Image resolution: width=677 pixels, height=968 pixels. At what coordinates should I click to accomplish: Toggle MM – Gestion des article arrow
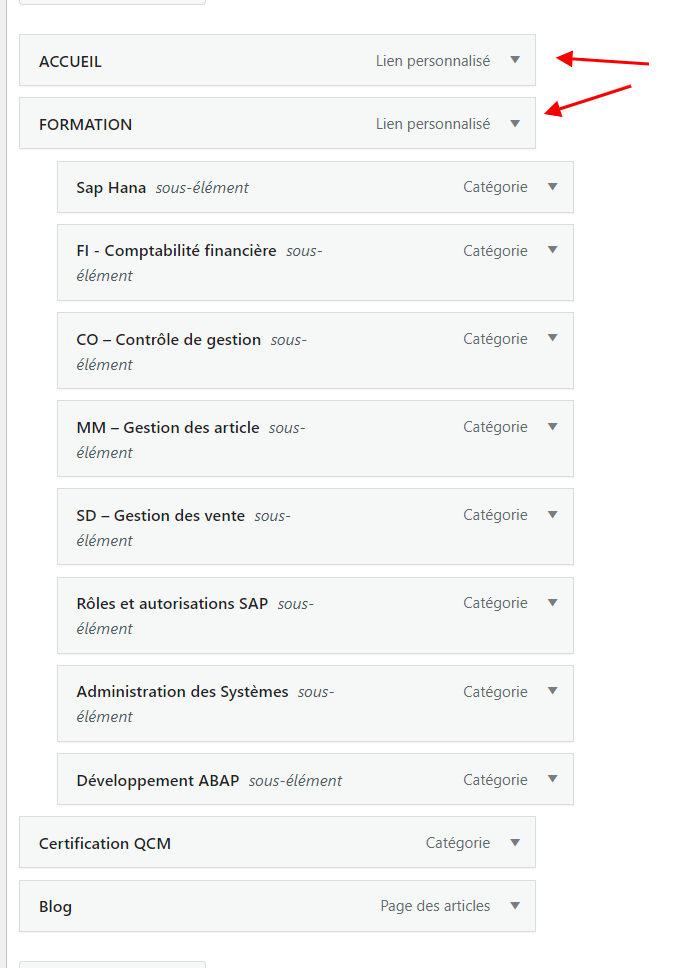pos(553,427)
